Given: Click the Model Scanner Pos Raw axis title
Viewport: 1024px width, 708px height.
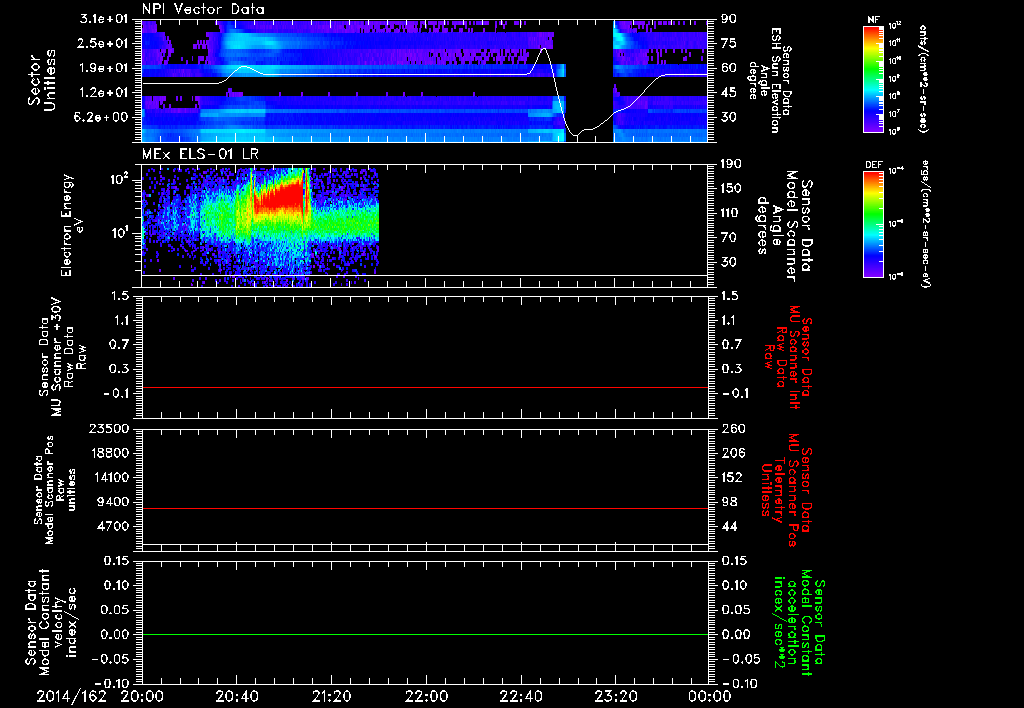Looking at the screenshot, I should [x=56, y=490].
